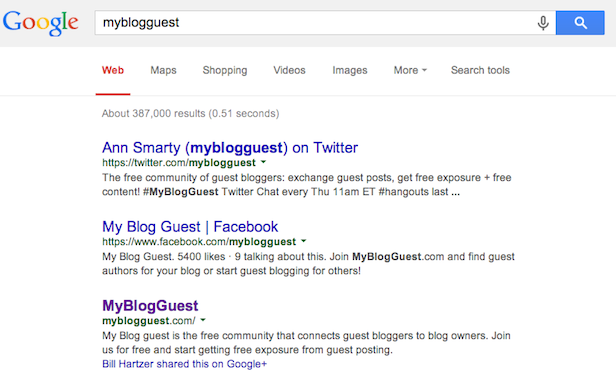Click About 387,000 results text

[191, 114]
